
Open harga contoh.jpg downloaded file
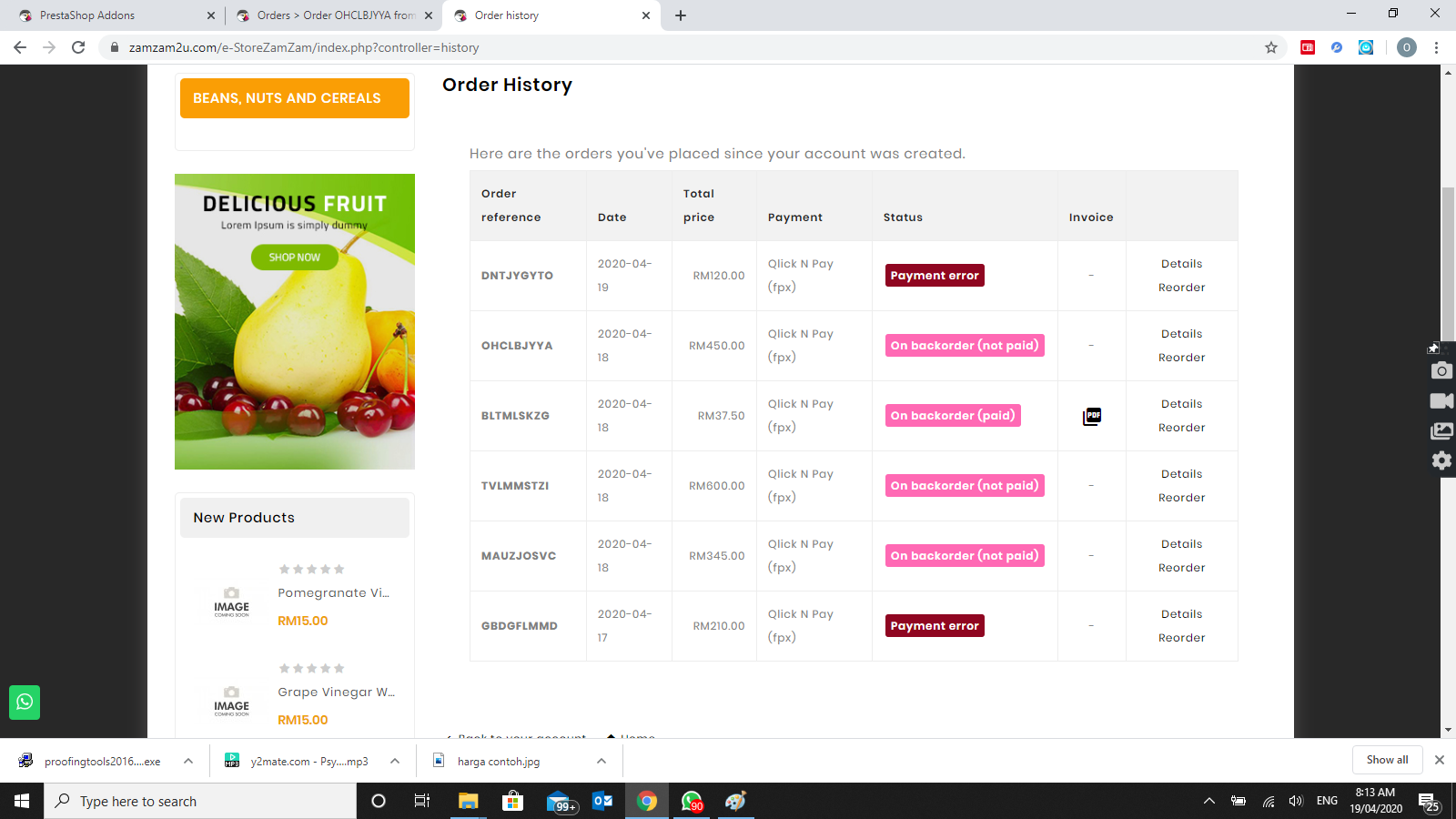click(x=499, y=762)
